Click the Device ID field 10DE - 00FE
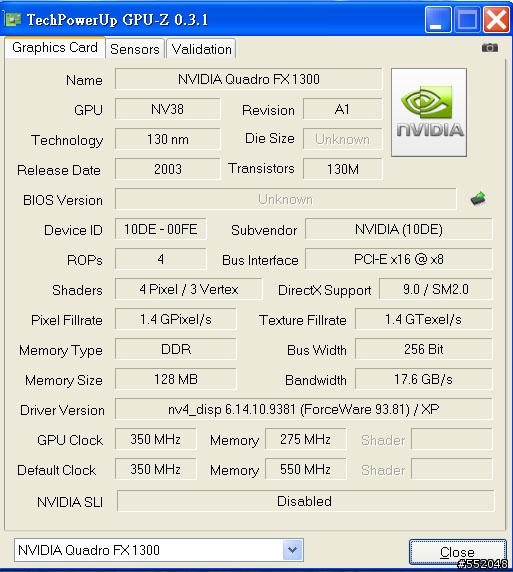Viewport: 513px width, 572px height. tap(161, 229)
